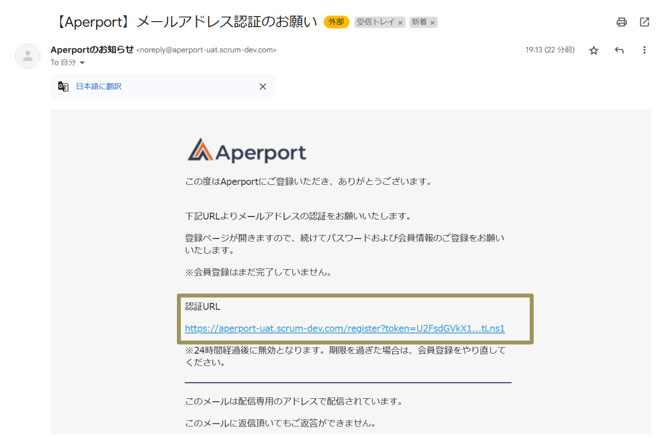Image resolution: width=670 pixels, height=438 pixels.
Task: Click the sender avatar icon
Action: point(28,56)
